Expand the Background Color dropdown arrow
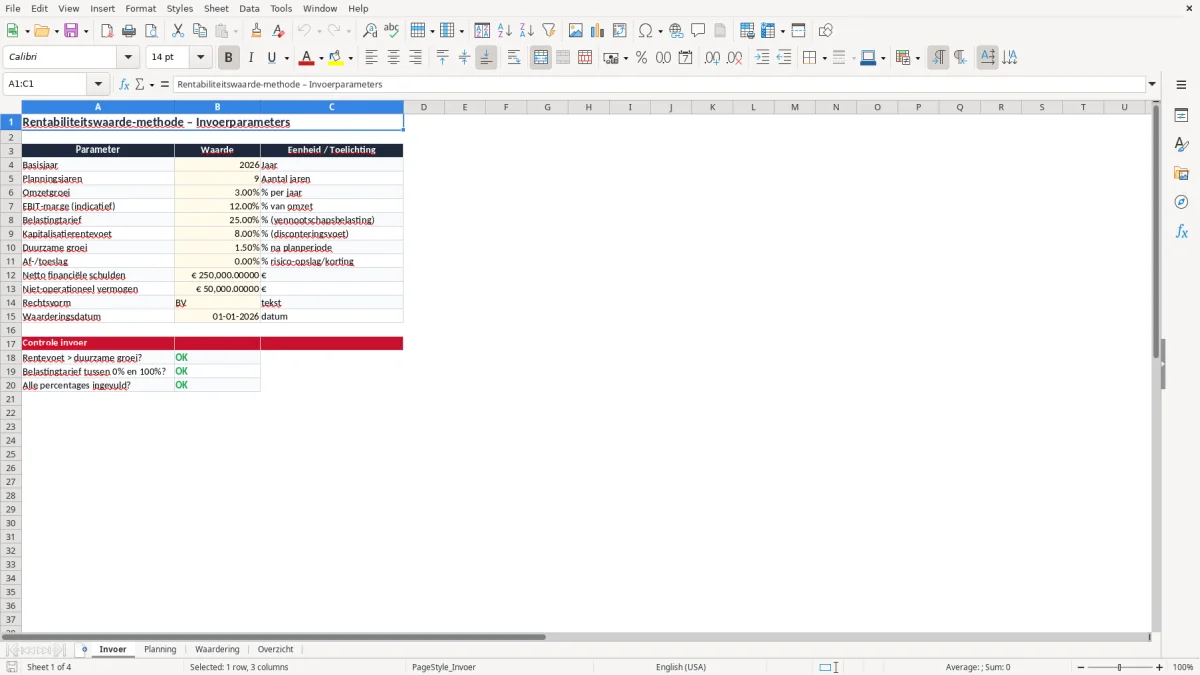This screenshot has height=675, width=1200. click(x=351, y=58)
